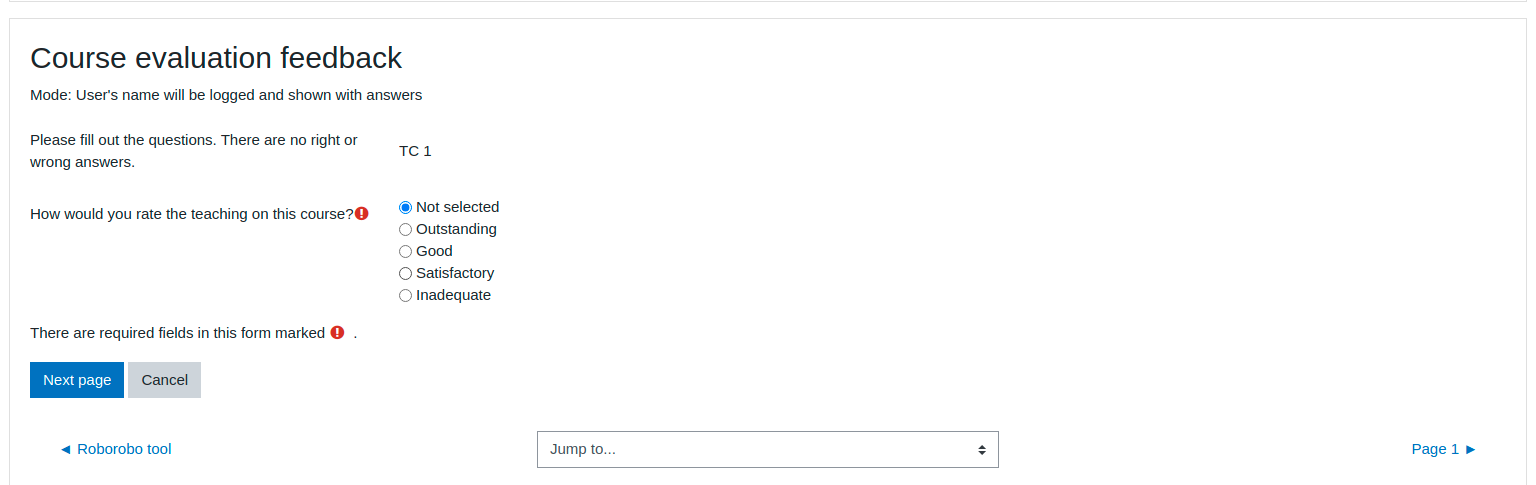Click the Please fill out the questions description
1536x485 pixels.
(194, 151)
